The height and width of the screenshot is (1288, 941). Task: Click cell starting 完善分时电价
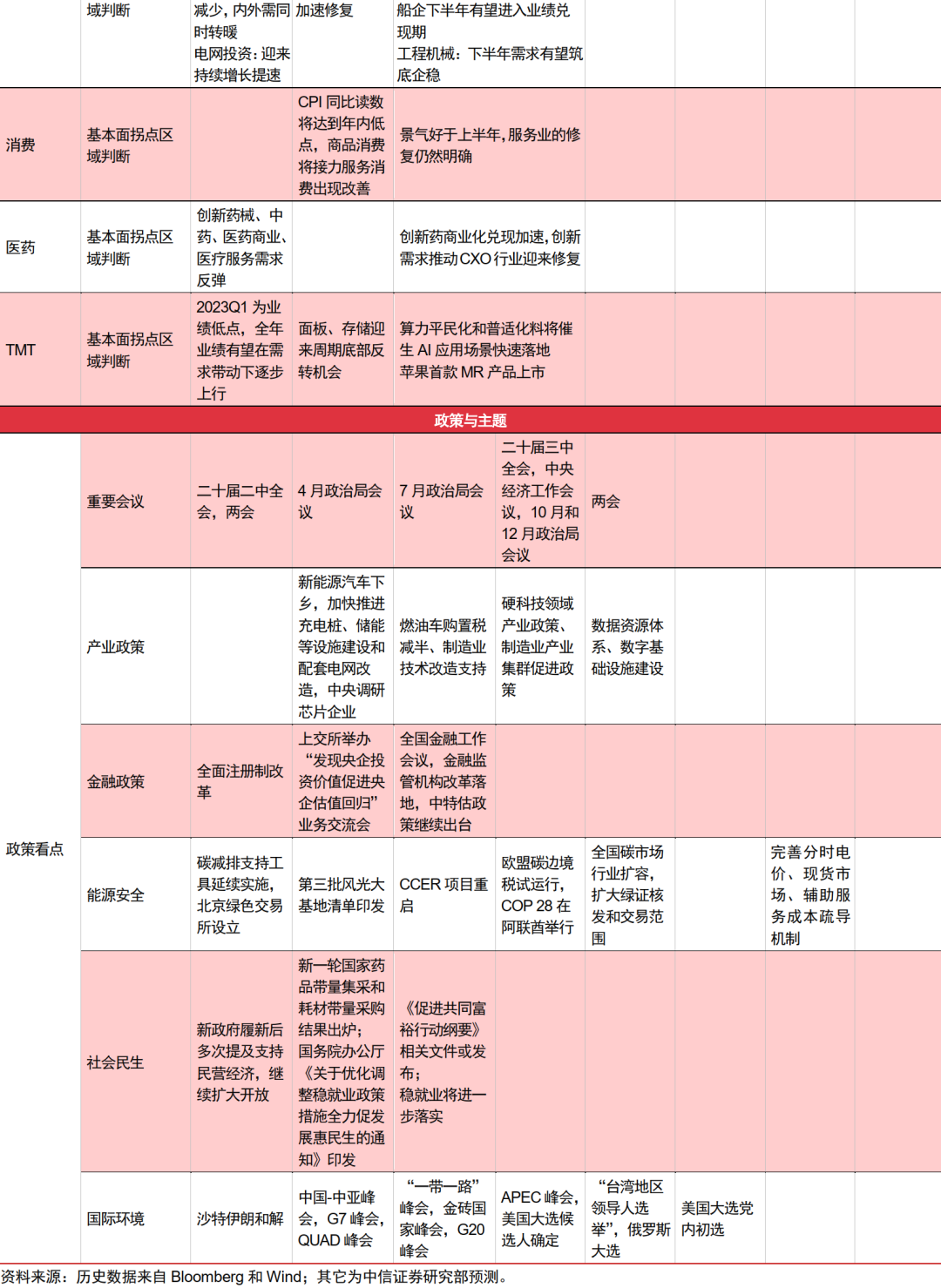coord(810,894)
